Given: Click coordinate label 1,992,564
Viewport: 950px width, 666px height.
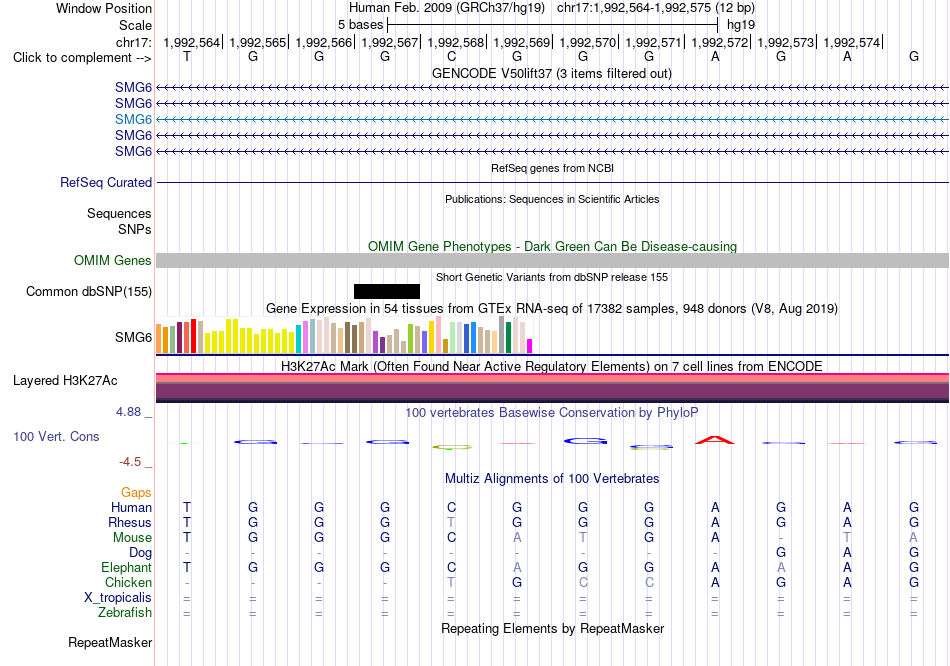Looking at the screenshot, I should [191, 42].
